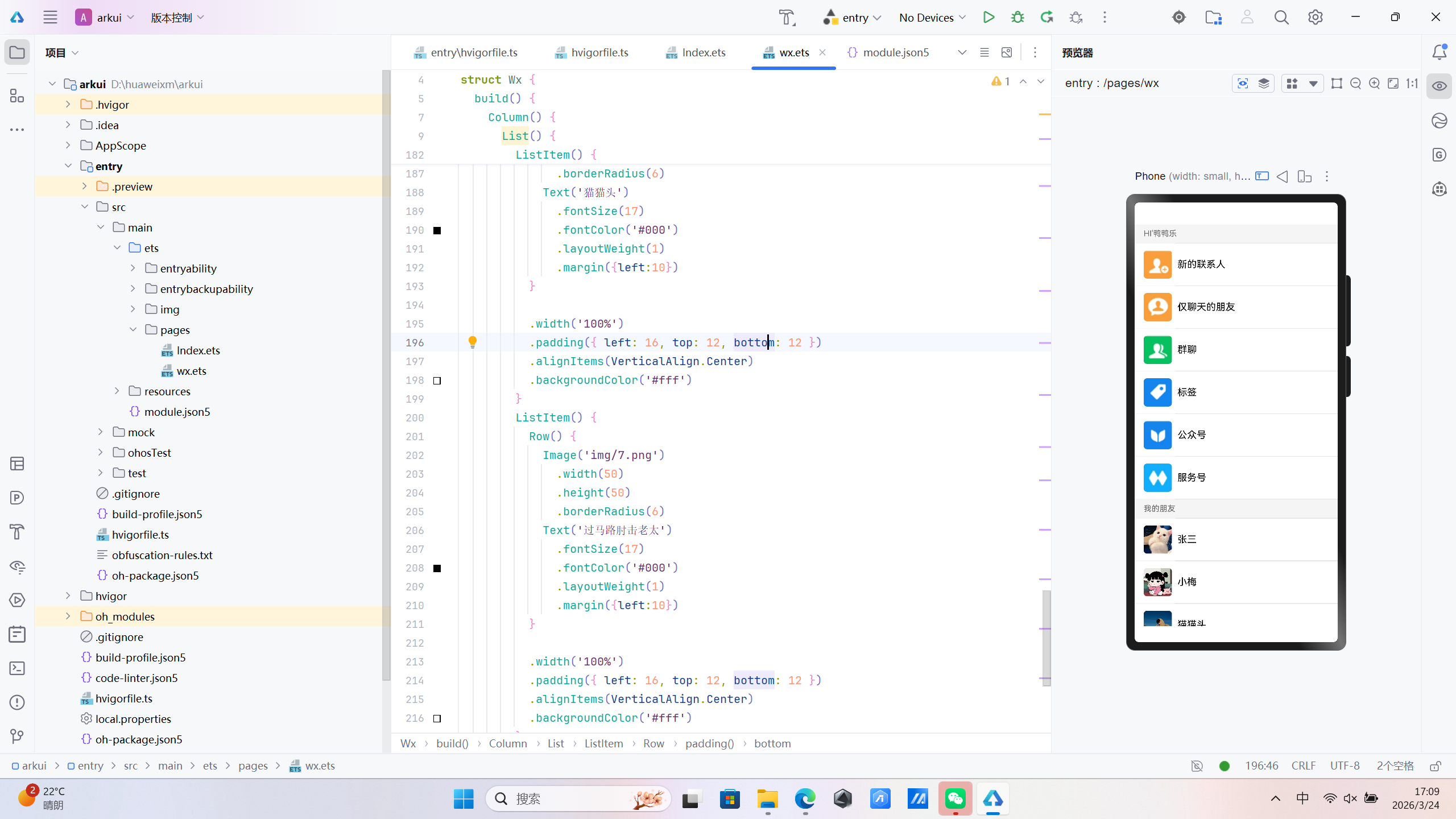The image size is (1456, 819).
Task: Click the yellow lightbulb hint icon
Action: pyautogui.click(x=472, y=342)
